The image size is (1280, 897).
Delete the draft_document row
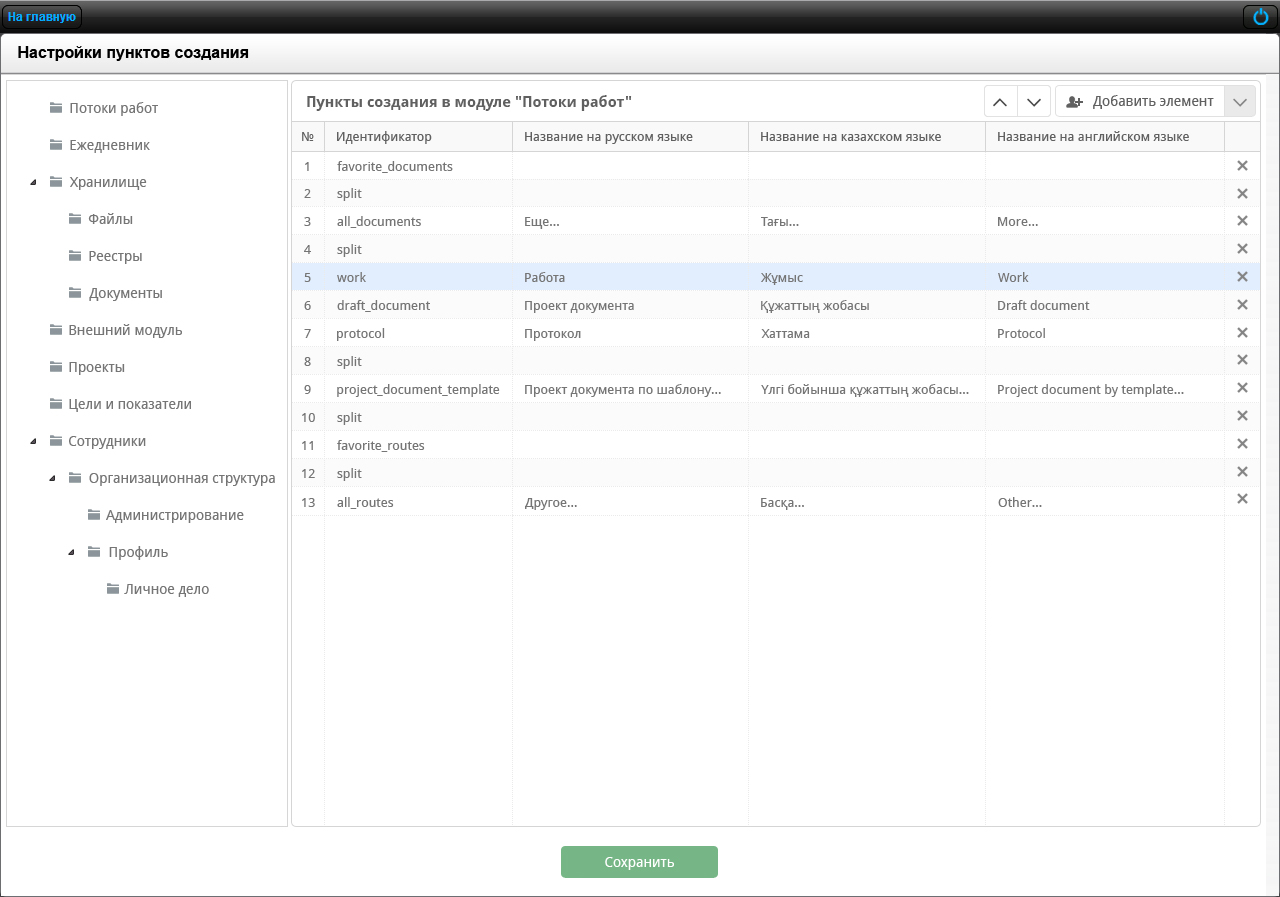point(1242,305)
